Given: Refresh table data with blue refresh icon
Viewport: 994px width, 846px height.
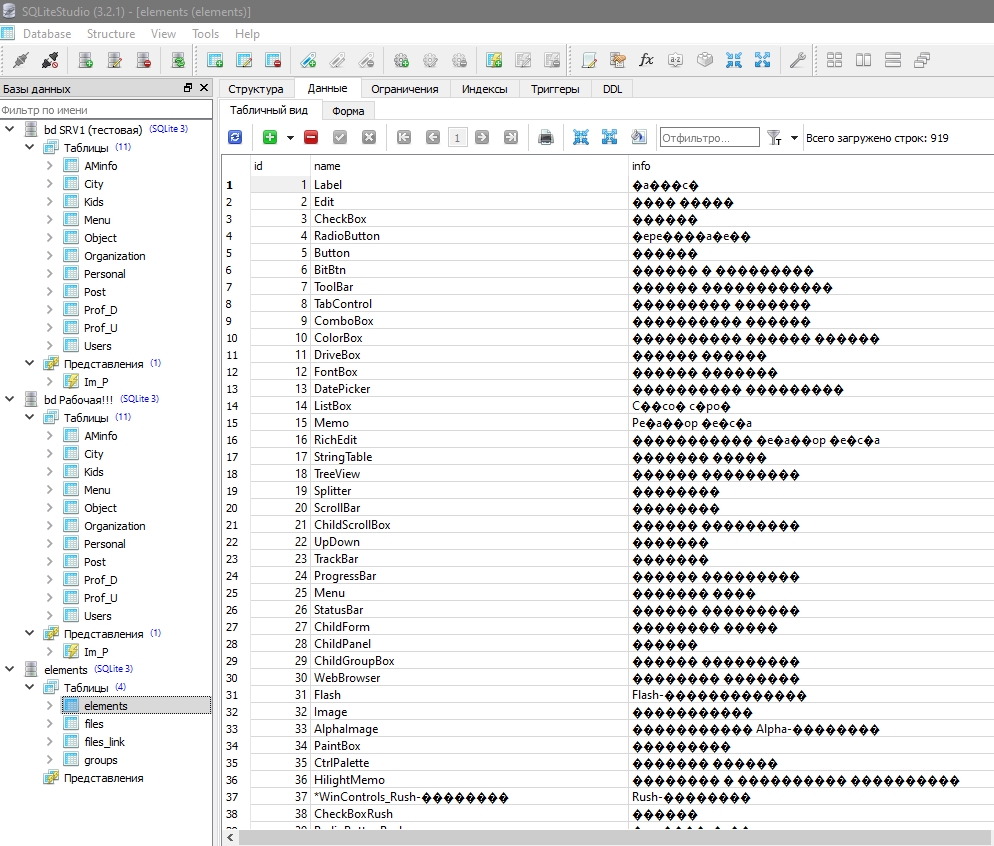Looking at the screenshot, I should pos(235,138).
